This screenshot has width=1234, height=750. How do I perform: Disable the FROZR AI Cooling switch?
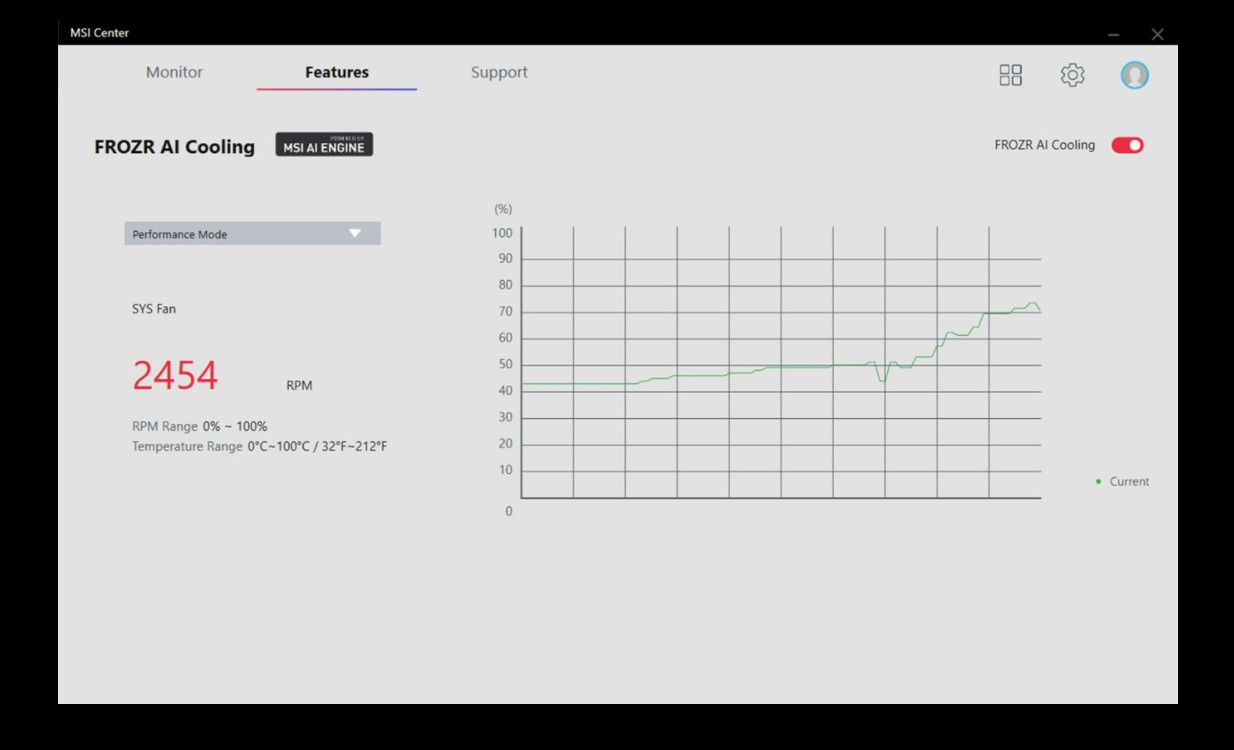(1127, 145)
